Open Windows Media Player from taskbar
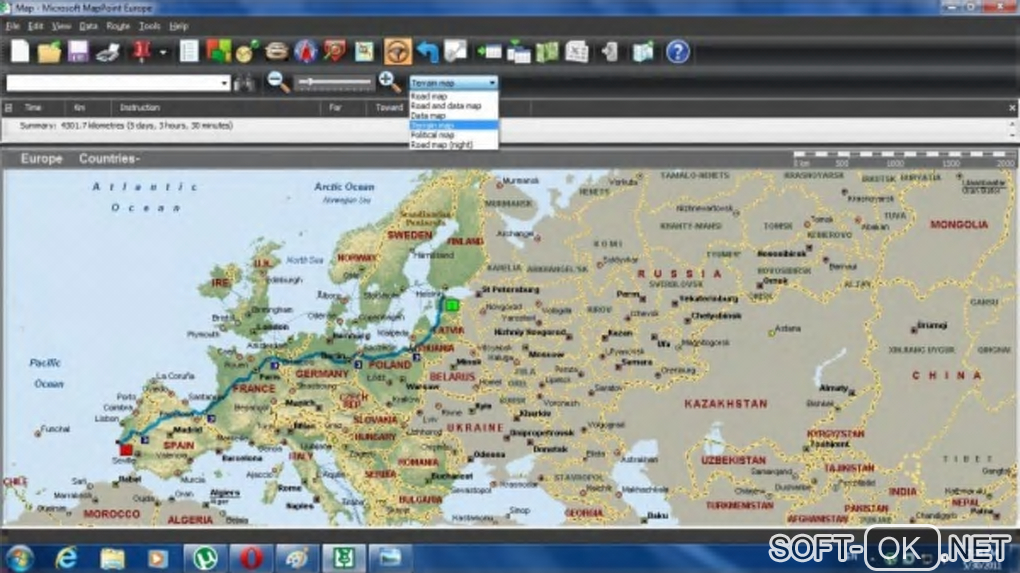This screenshot has height=573, width=1020. (157, 558)
